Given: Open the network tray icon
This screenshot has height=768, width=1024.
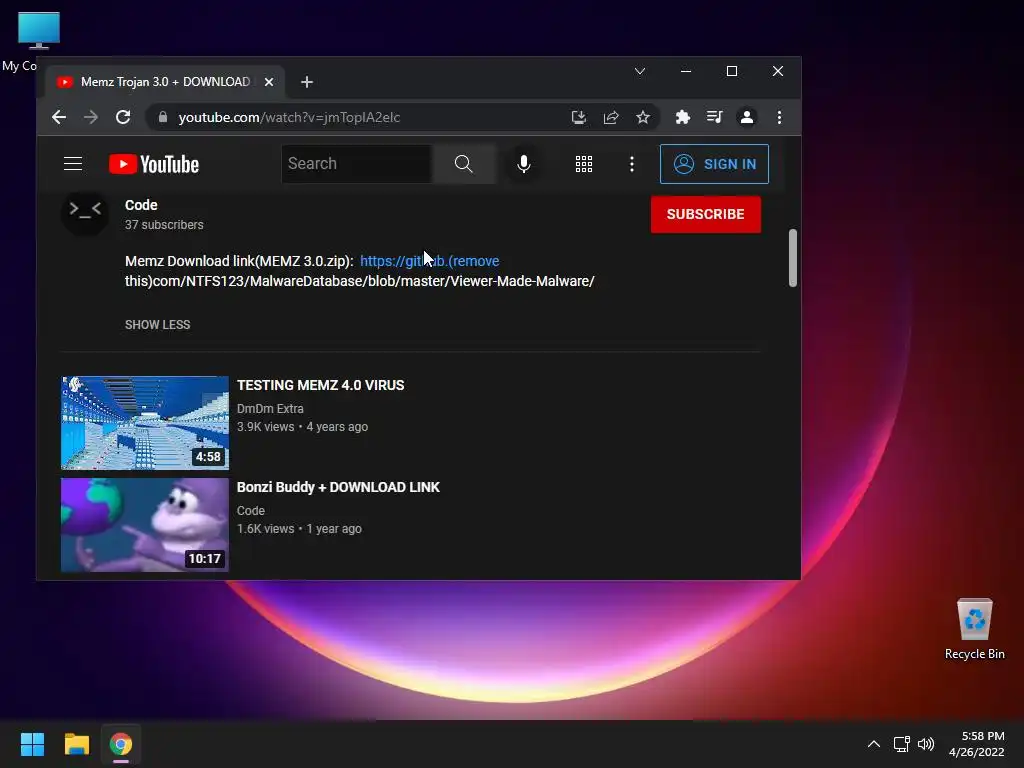Looking at the screenshot, I should (902, 744).
